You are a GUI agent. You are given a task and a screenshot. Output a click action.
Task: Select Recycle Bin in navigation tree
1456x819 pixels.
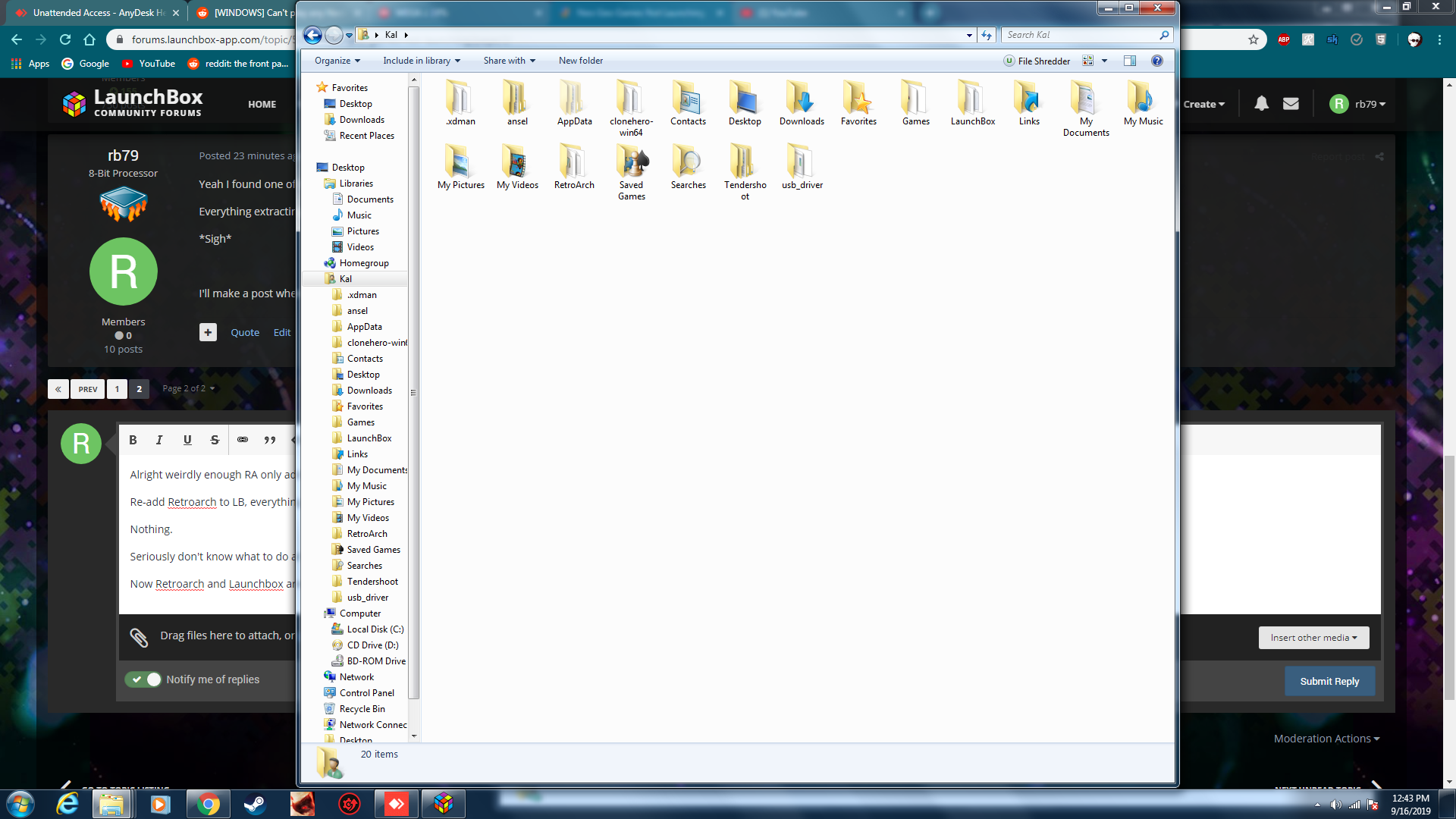click(x=362, y=709)
